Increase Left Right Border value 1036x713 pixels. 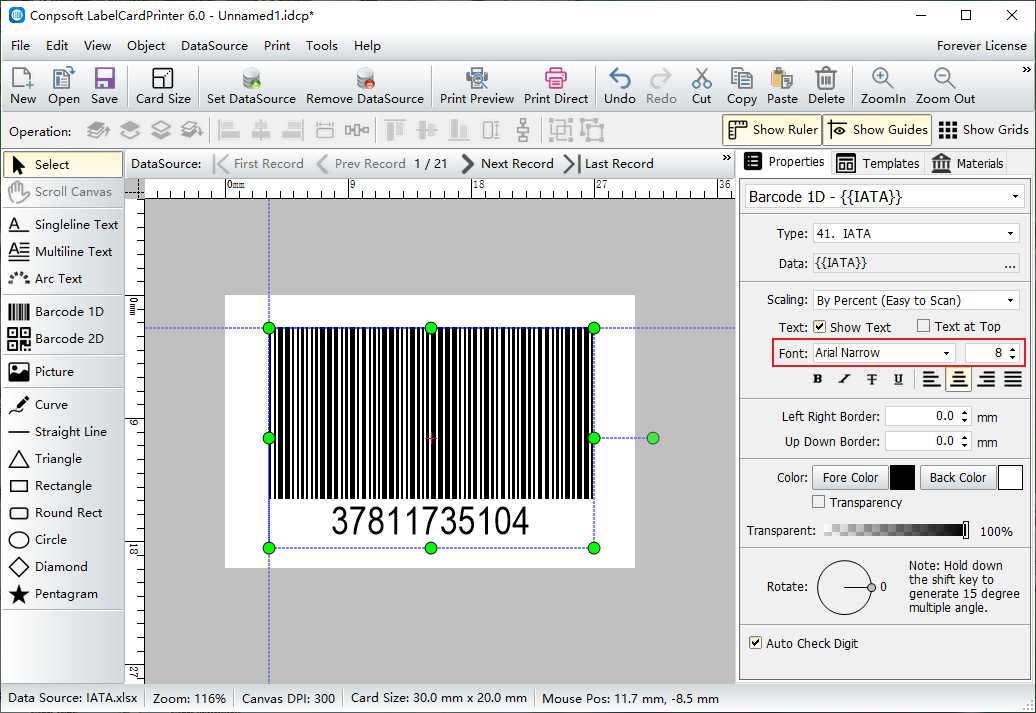click(965, 413)
